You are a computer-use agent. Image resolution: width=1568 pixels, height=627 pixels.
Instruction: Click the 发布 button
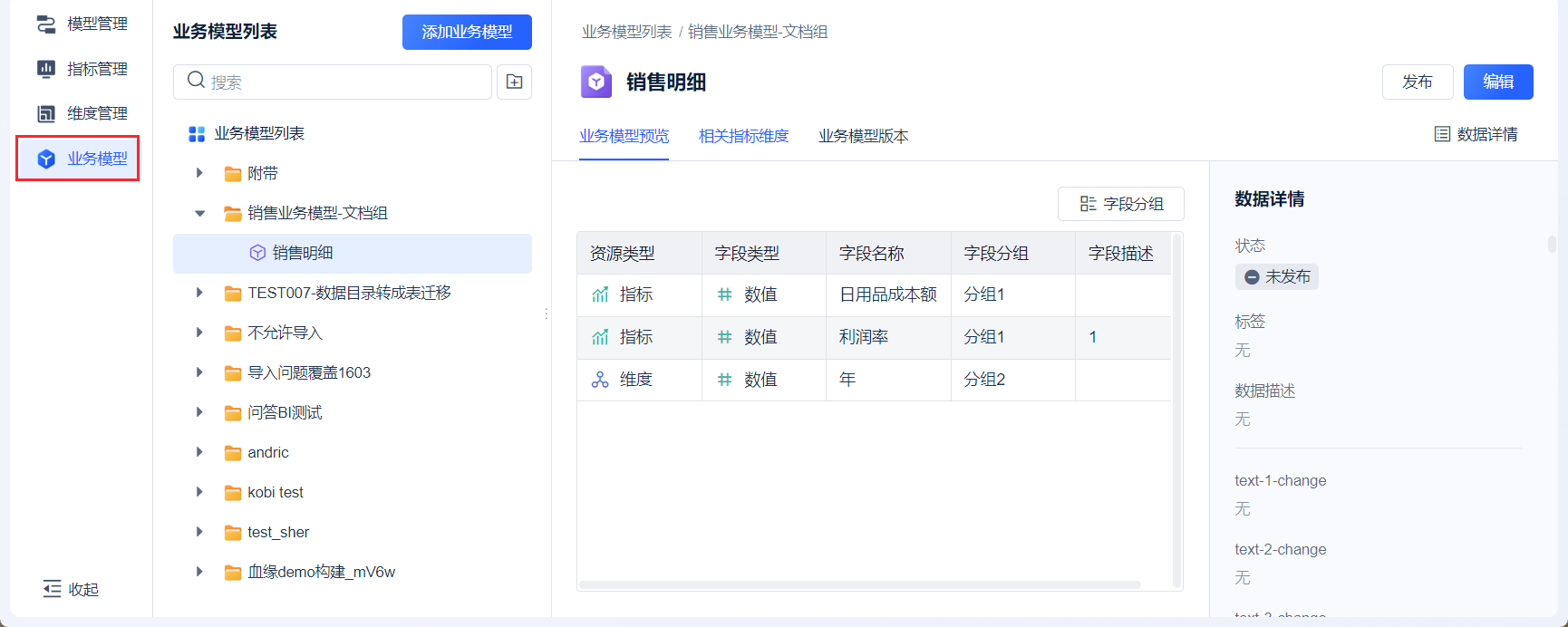(1417, 82)
